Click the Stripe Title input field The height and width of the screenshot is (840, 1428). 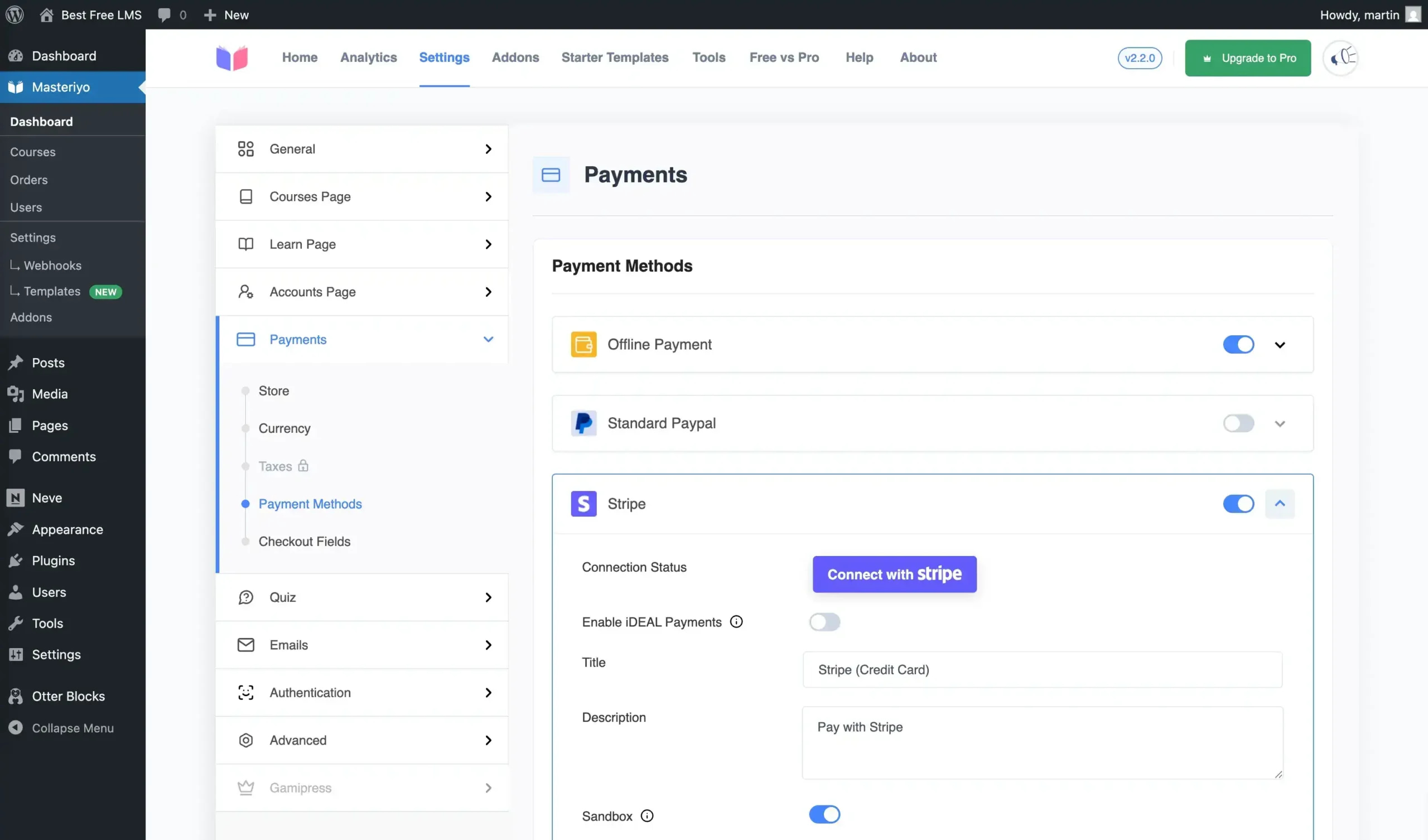(x=1042, y=669)
